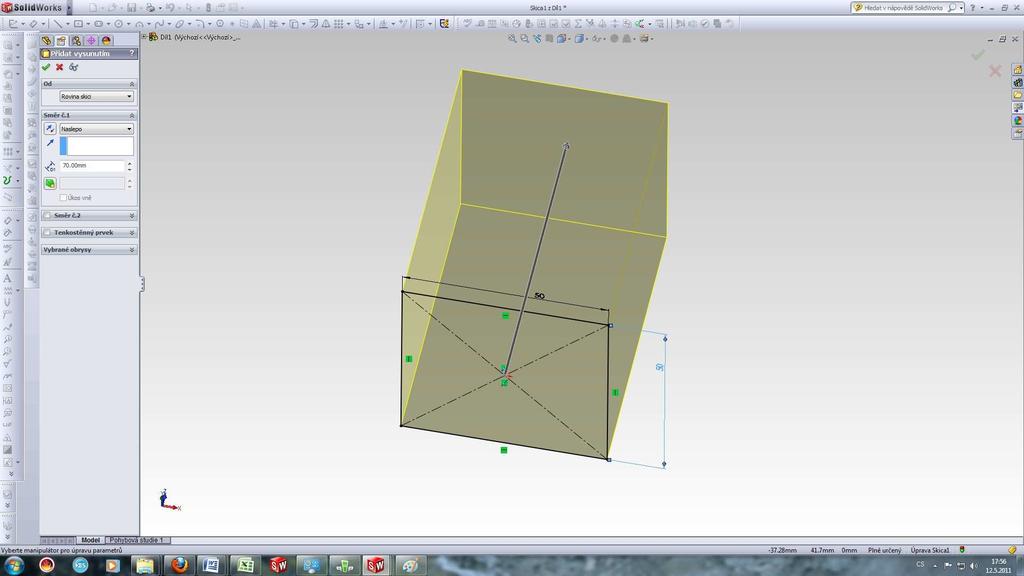This screenshot has width=1024, height=576.
Task: Open the Display Style dropdown icon
Action: click(580, 39)
